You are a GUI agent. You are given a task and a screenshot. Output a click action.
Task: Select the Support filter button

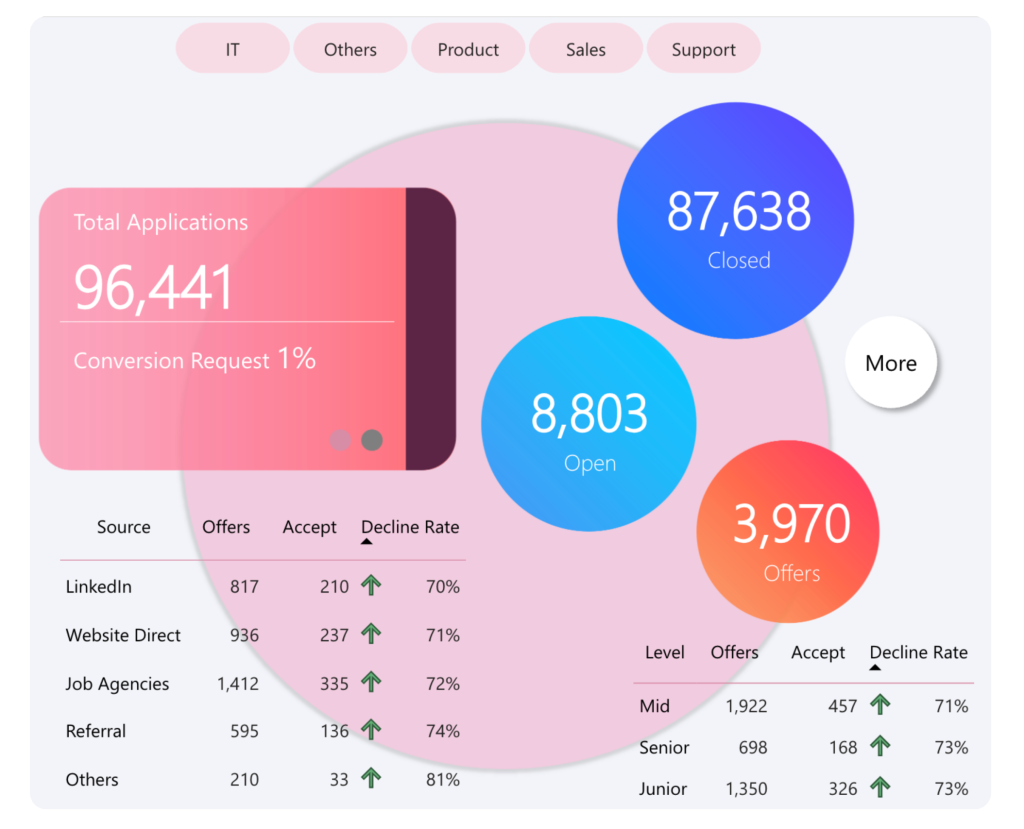pyautogui.click(x=703, y=49)
